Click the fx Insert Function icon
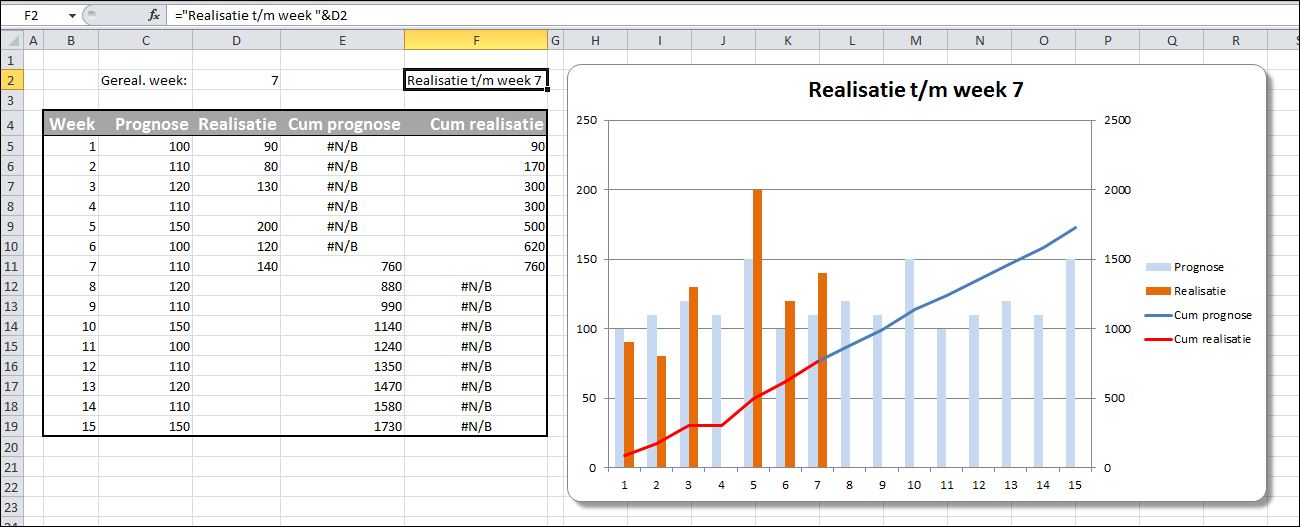 pos(153,16)
